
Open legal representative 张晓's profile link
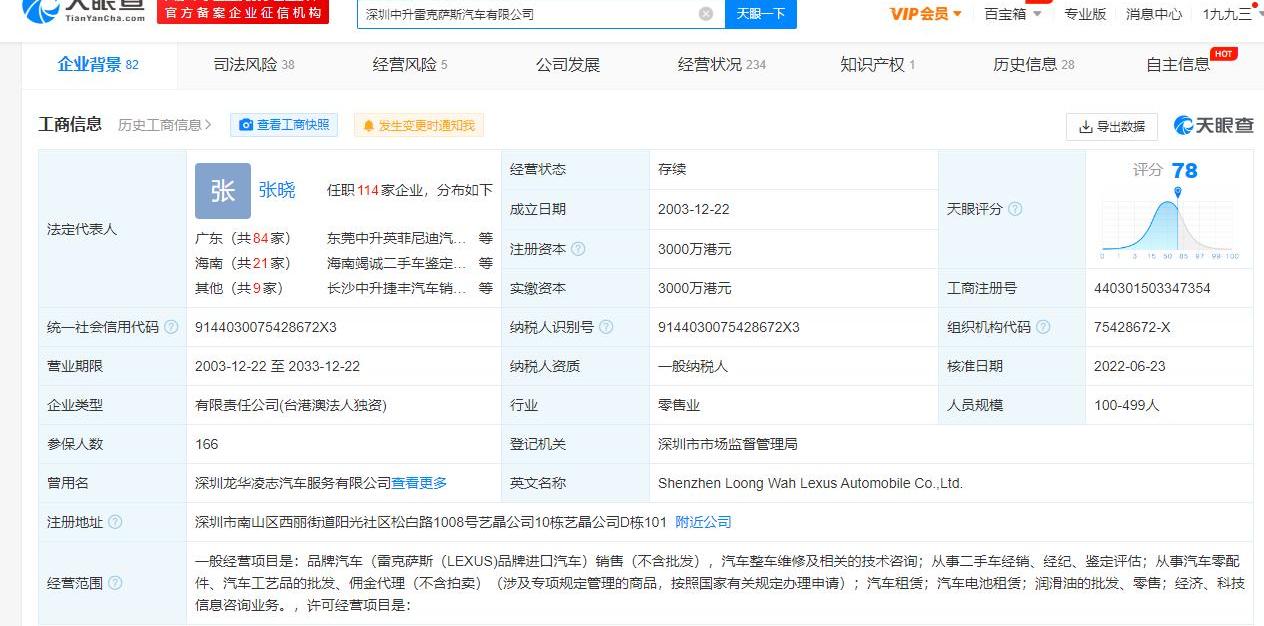pyautogui.click(x=277, y=190)
